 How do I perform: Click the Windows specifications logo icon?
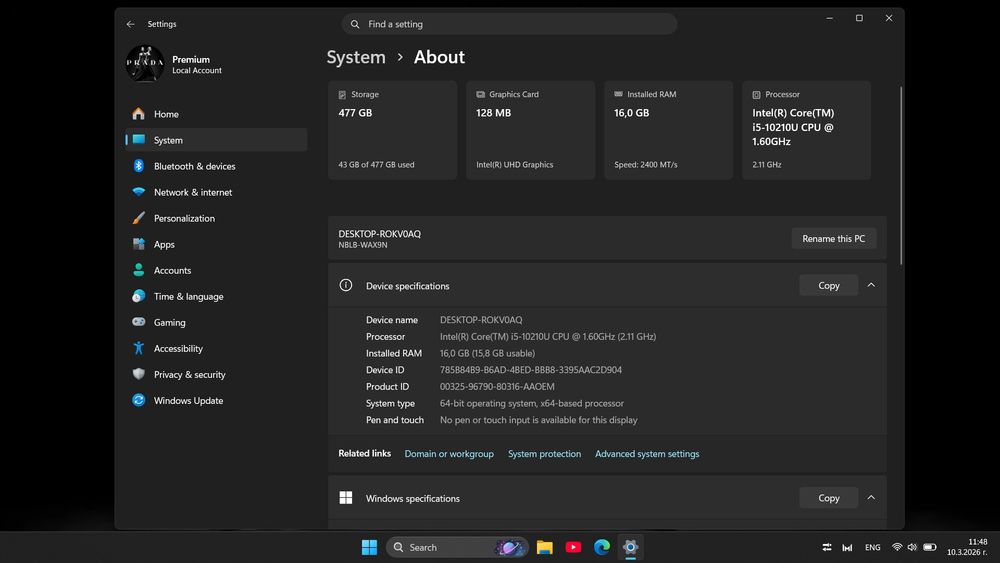(346, 497)
